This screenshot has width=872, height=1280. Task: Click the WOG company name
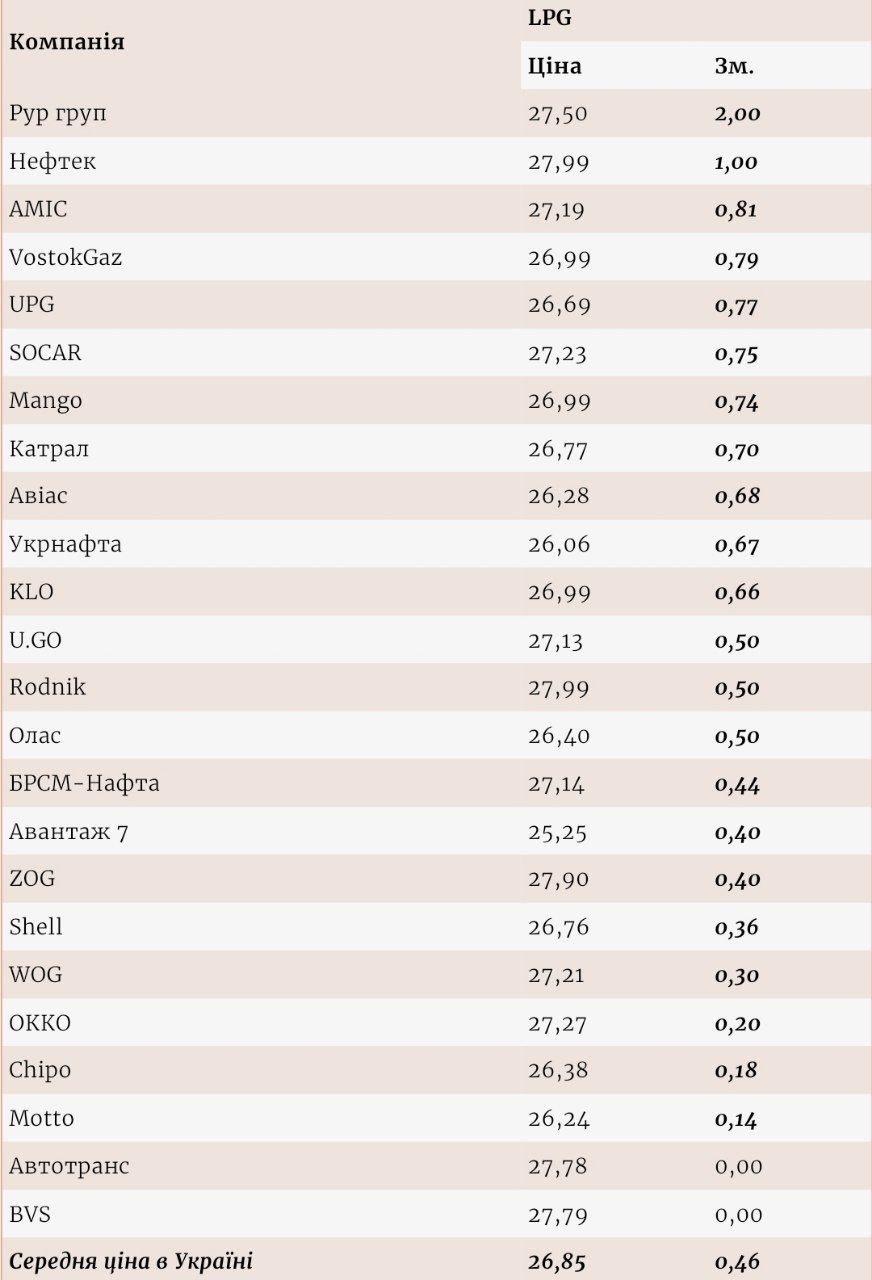[x=36, y=975]
